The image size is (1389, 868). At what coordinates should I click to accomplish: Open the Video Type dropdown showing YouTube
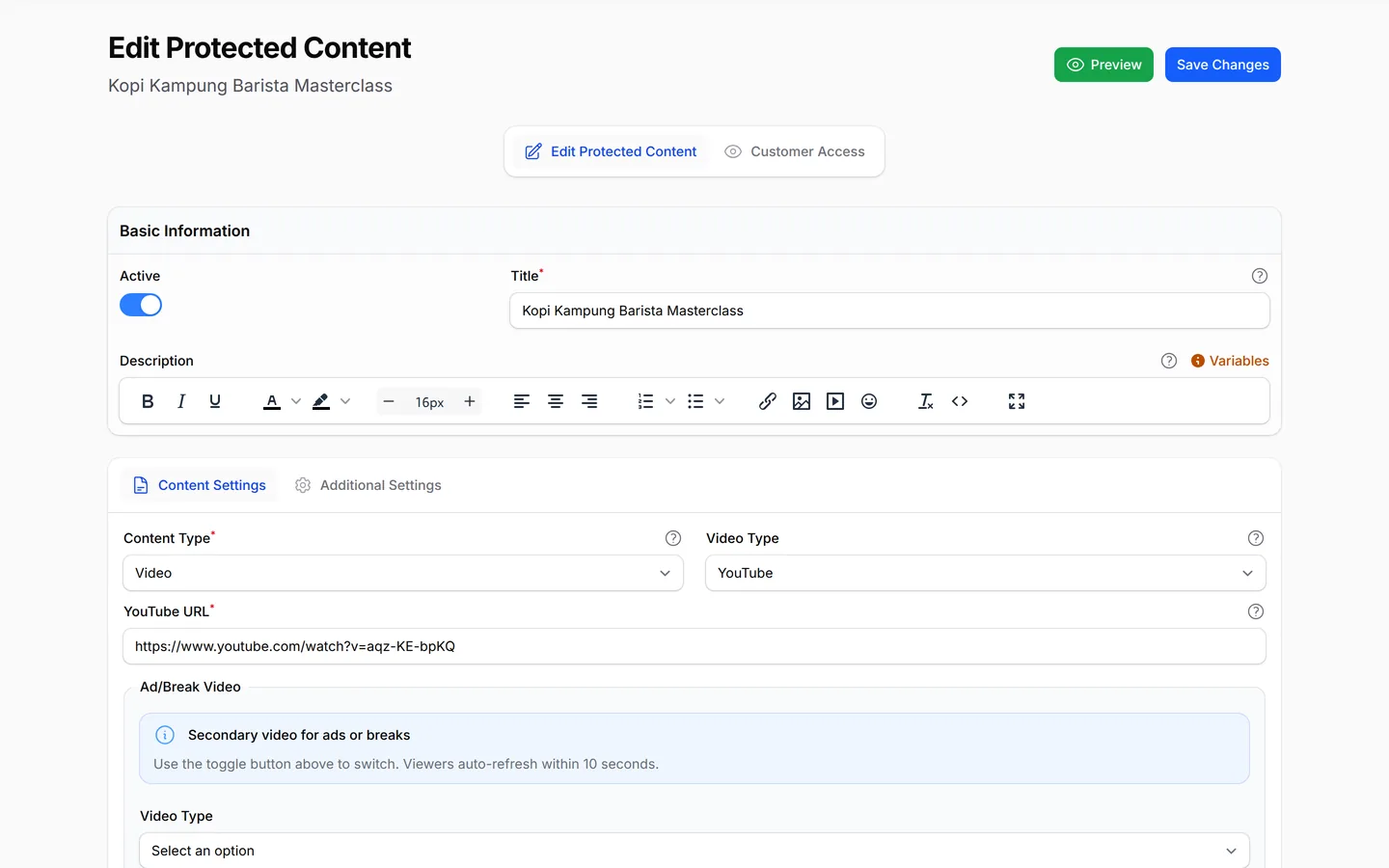pos(986,573)
